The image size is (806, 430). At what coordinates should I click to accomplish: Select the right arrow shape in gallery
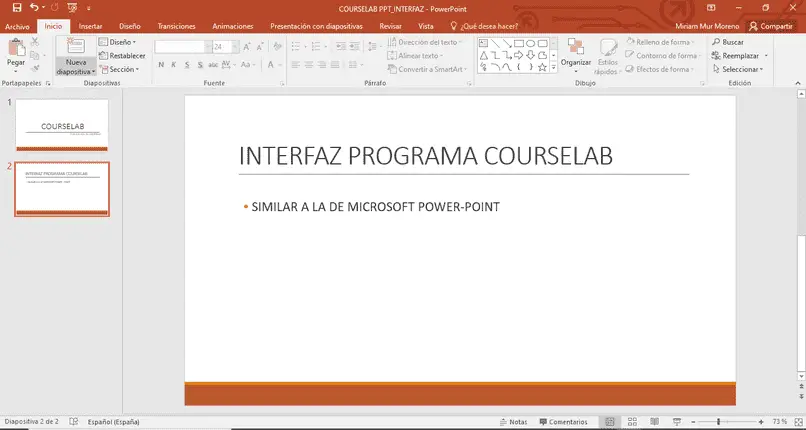(x=519, y=55)
